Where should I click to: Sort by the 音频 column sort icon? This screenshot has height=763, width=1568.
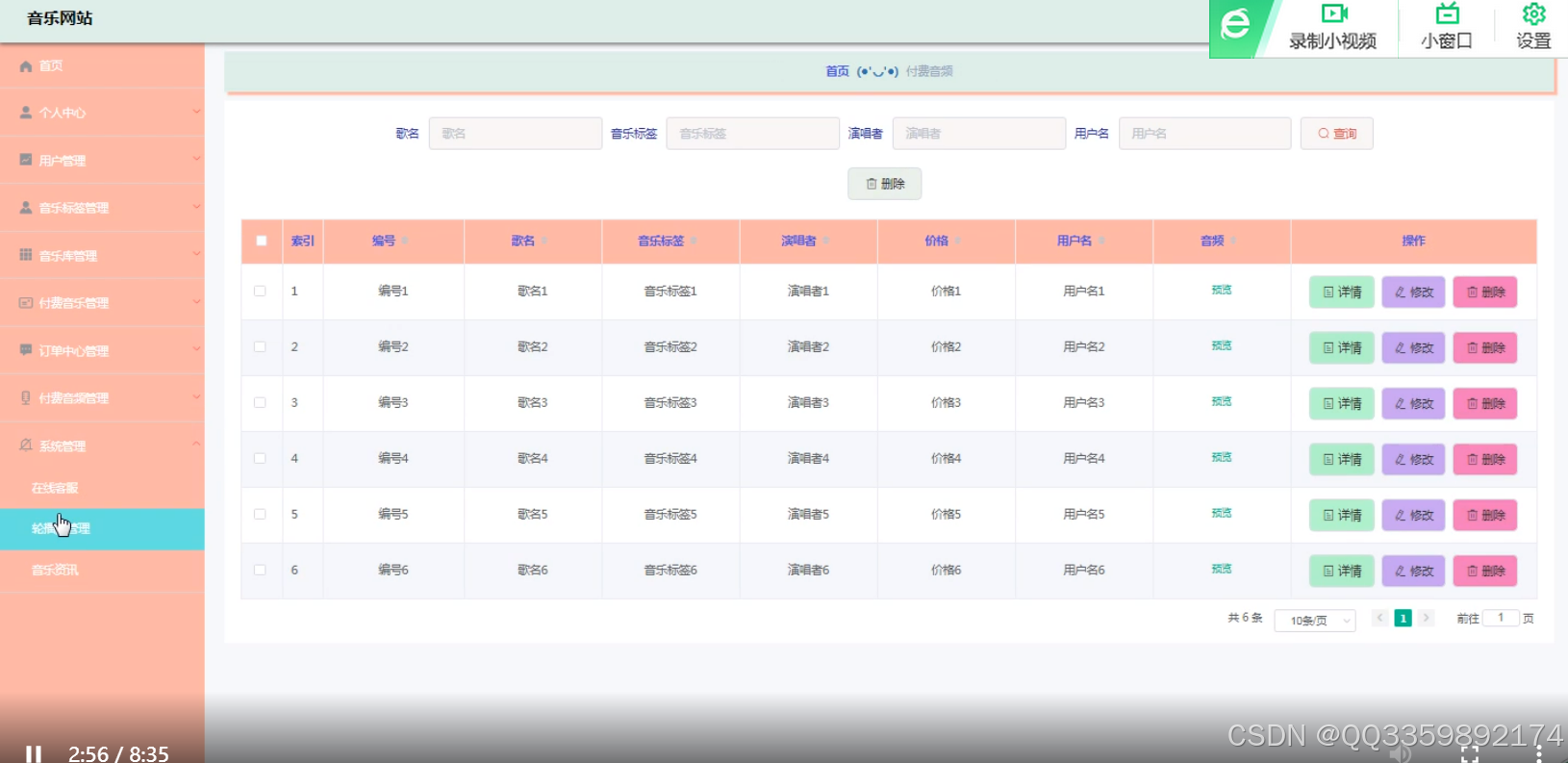coord(1233,241)
